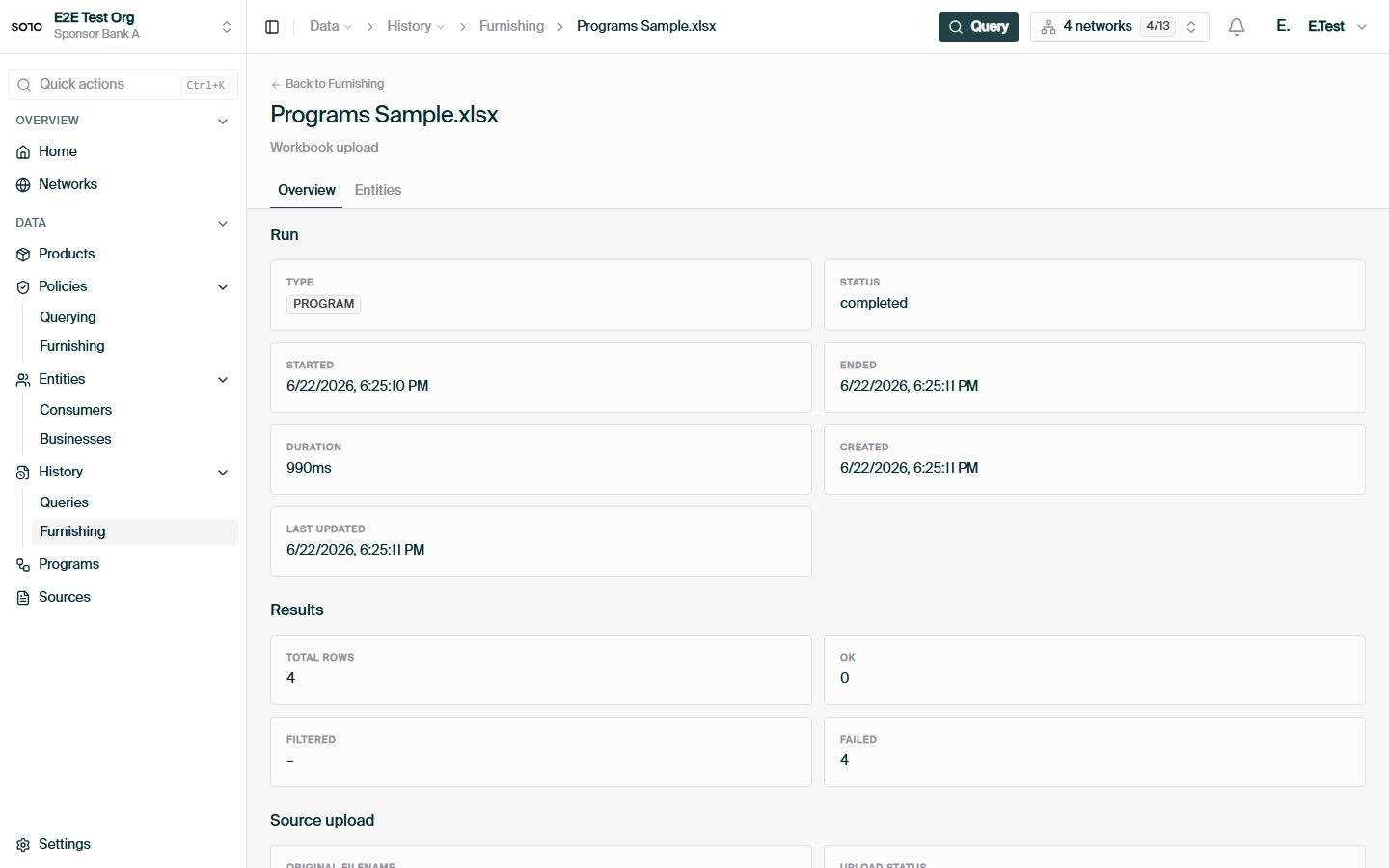Click the Furnishing breadcrumb link
Viewport: 1389px width, 868px height.
[x=511, y=26]
